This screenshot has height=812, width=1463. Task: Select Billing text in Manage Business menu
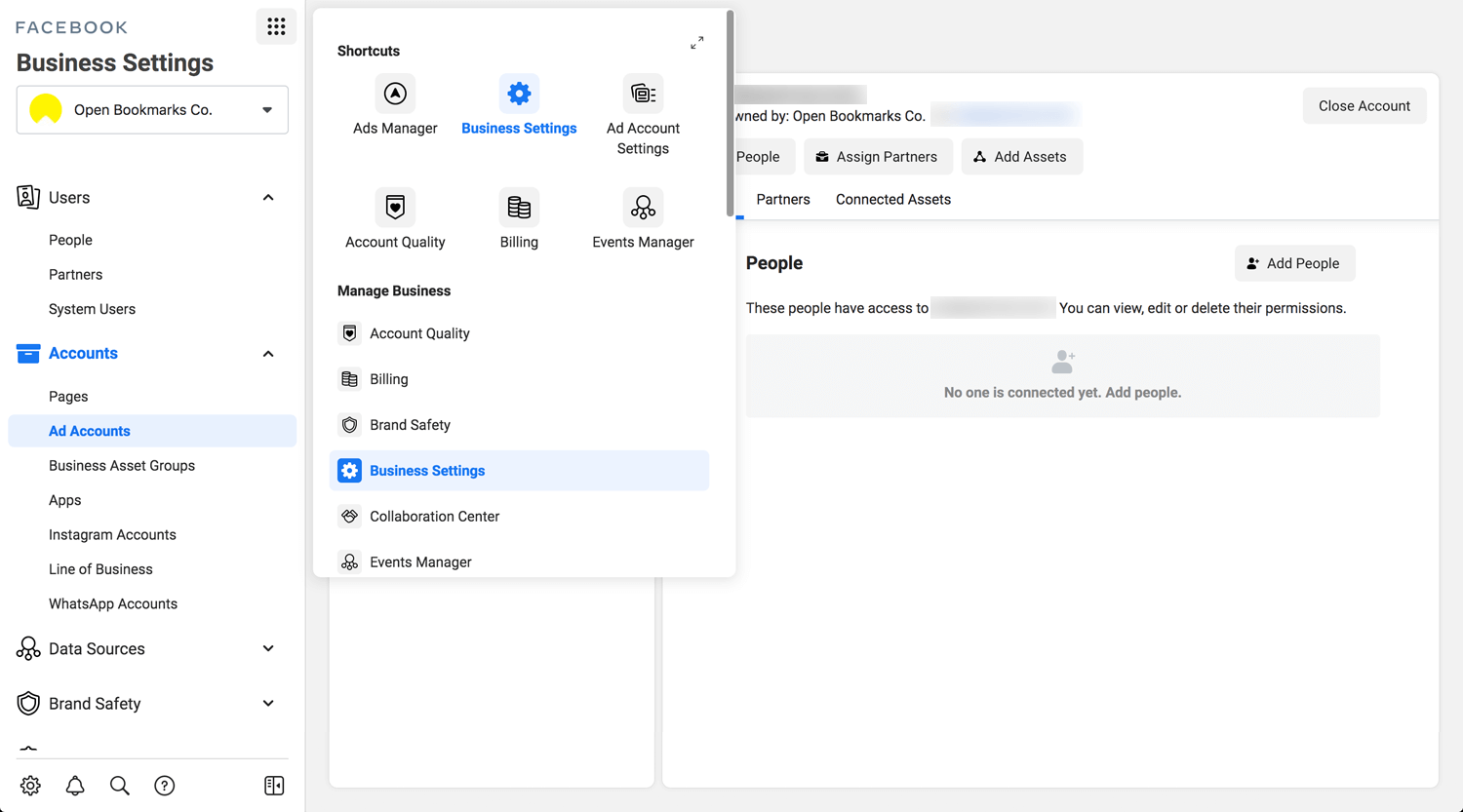coord(389,379)
